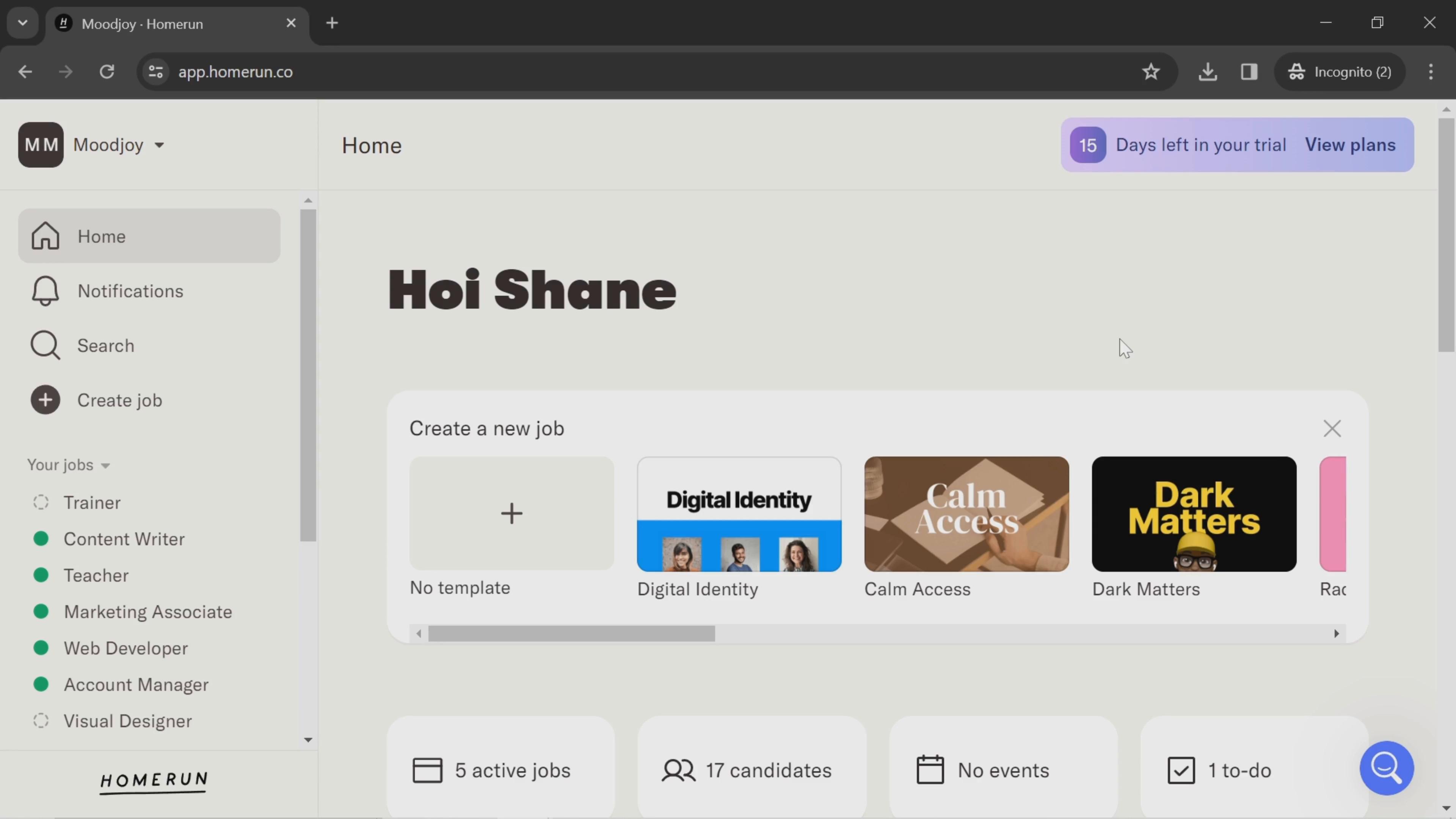Toggle the Trainer job status indicator
This screenshot has height=819, width=1456.
pyautogui.click(x=40, y=502)
